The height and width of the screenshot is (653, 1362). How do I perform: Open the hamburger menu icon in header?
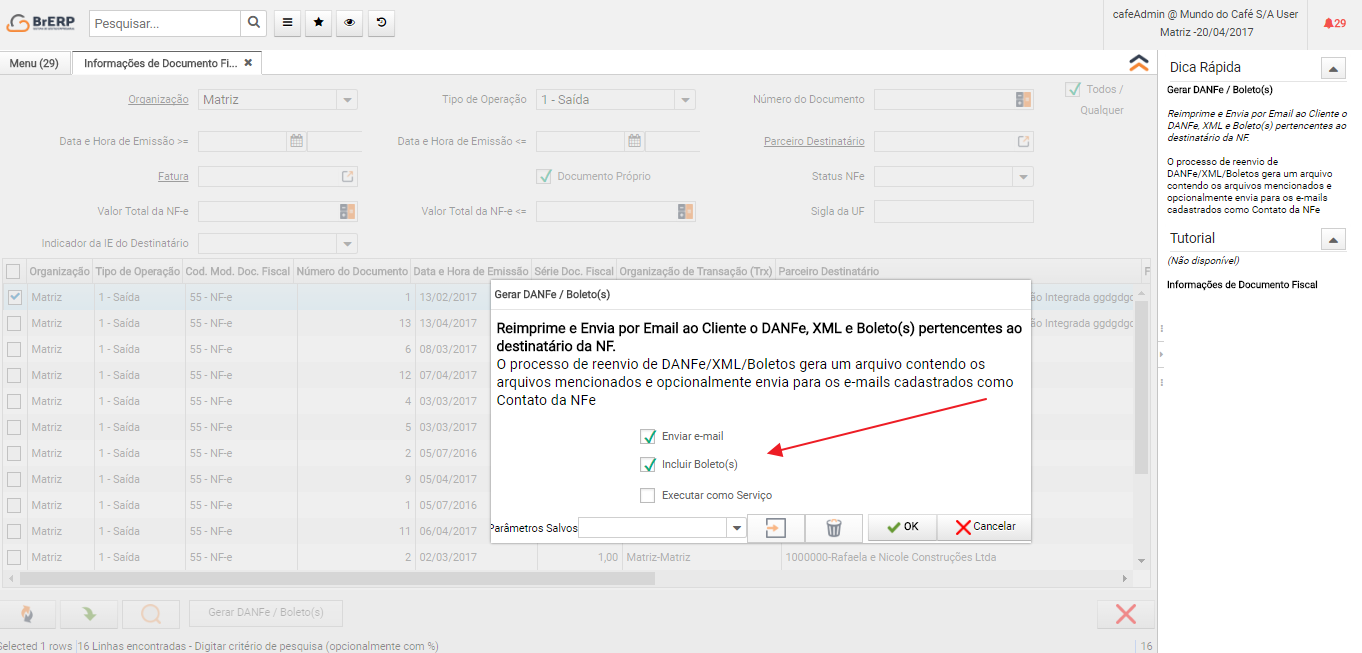coord(287,23)
